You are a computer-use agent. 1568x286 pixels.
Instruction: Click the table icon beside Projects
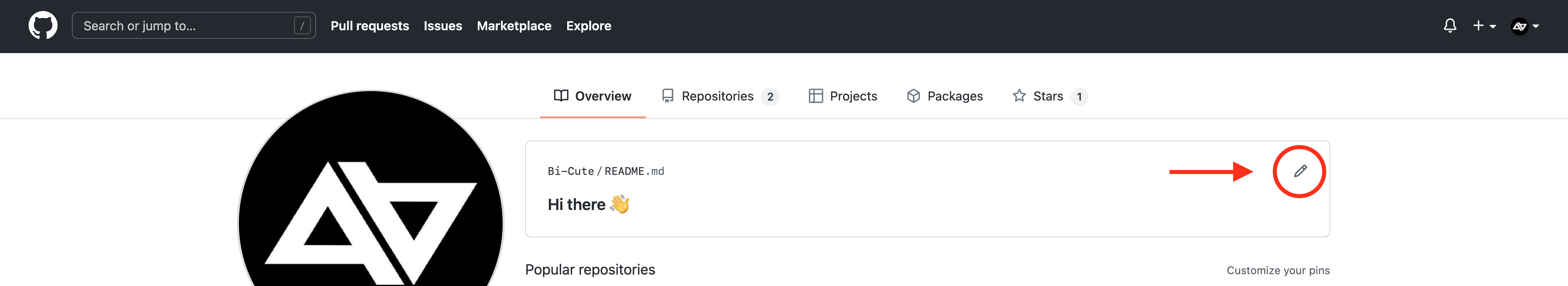tap(816, 96)
